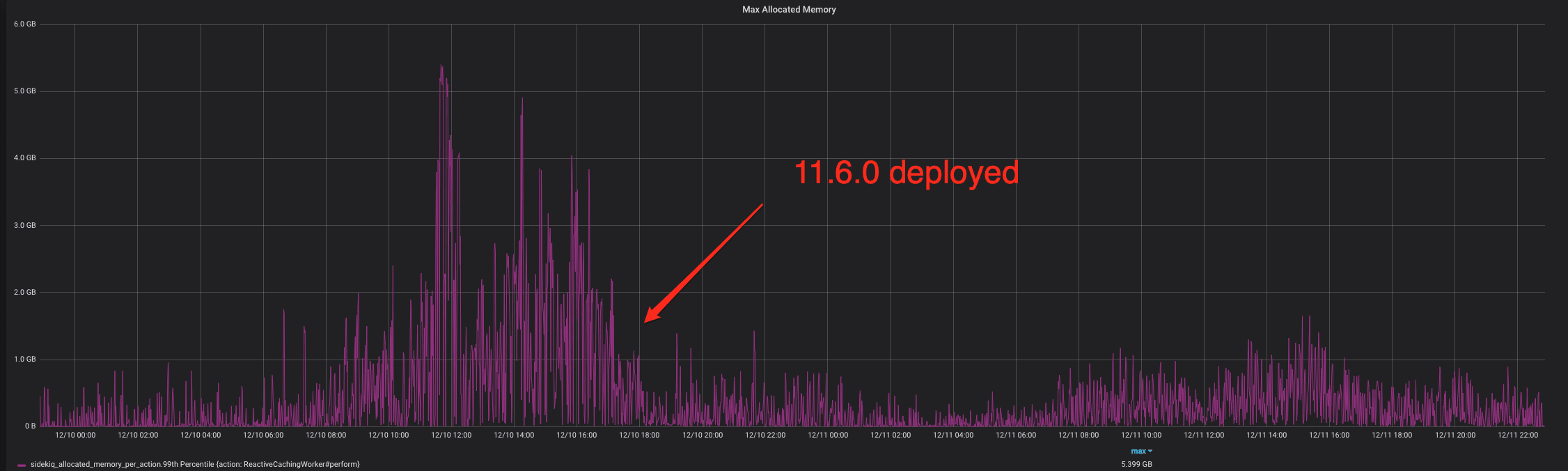Click the 12/10 12:00 x-axis time label
1568x471 pixels.
pyautogui.click(x=451, y=435)
